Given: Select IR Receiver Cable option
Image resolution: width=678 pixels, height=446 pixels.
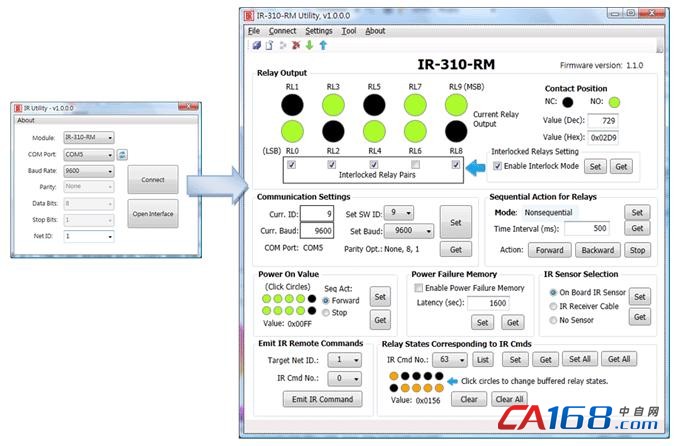Looking at the screenshot, I should [553, 306].
